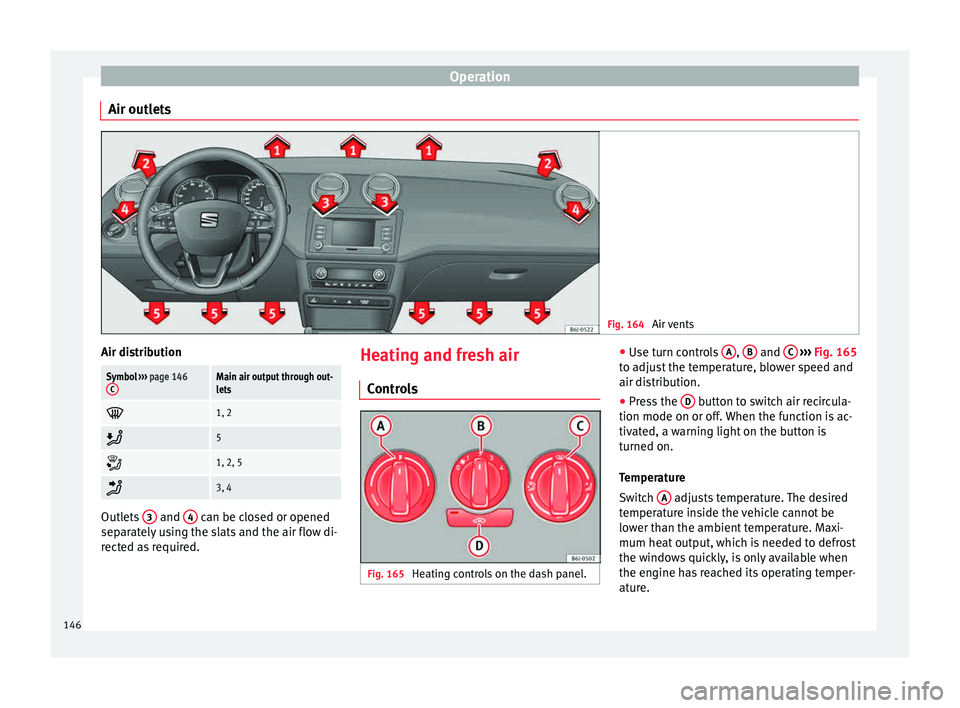The image size is (960, 708).
Task: Click circled B in 'Use turn controls' line
Action: pyautogui.click(x=749, y=352)
